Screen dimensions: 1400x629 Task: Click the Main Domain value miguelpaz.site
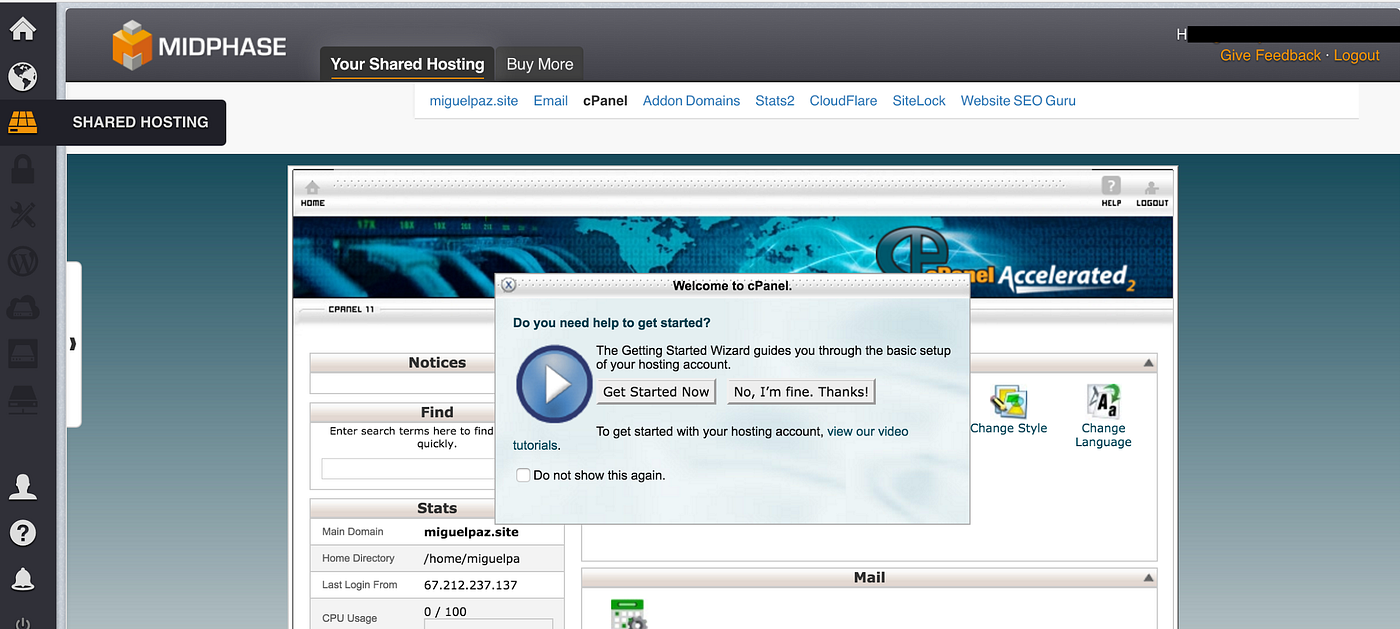pos(471,532)
